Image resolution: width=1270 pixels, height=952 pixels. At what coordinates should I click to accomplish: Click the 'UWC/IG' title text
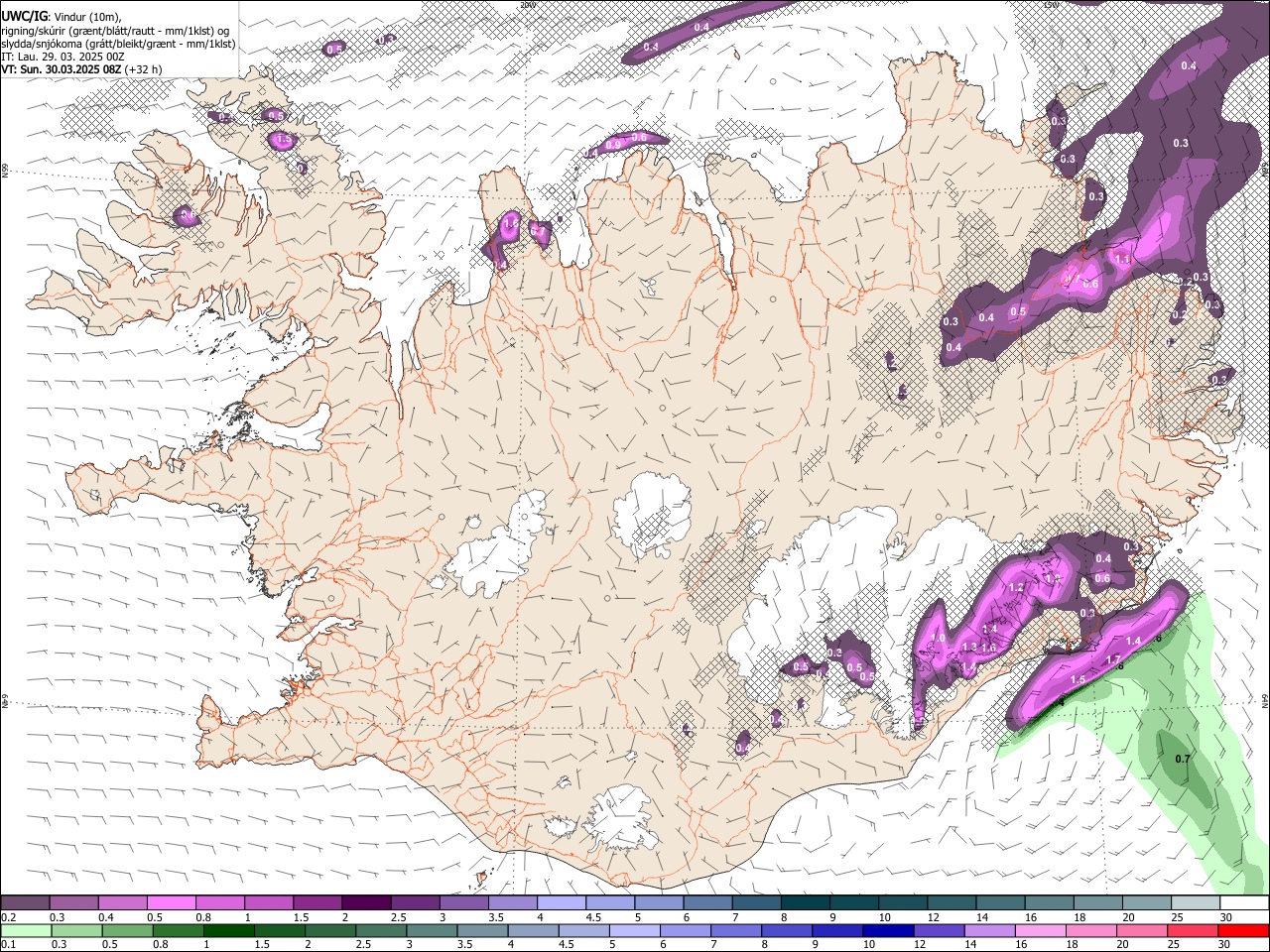pos(25,16)
